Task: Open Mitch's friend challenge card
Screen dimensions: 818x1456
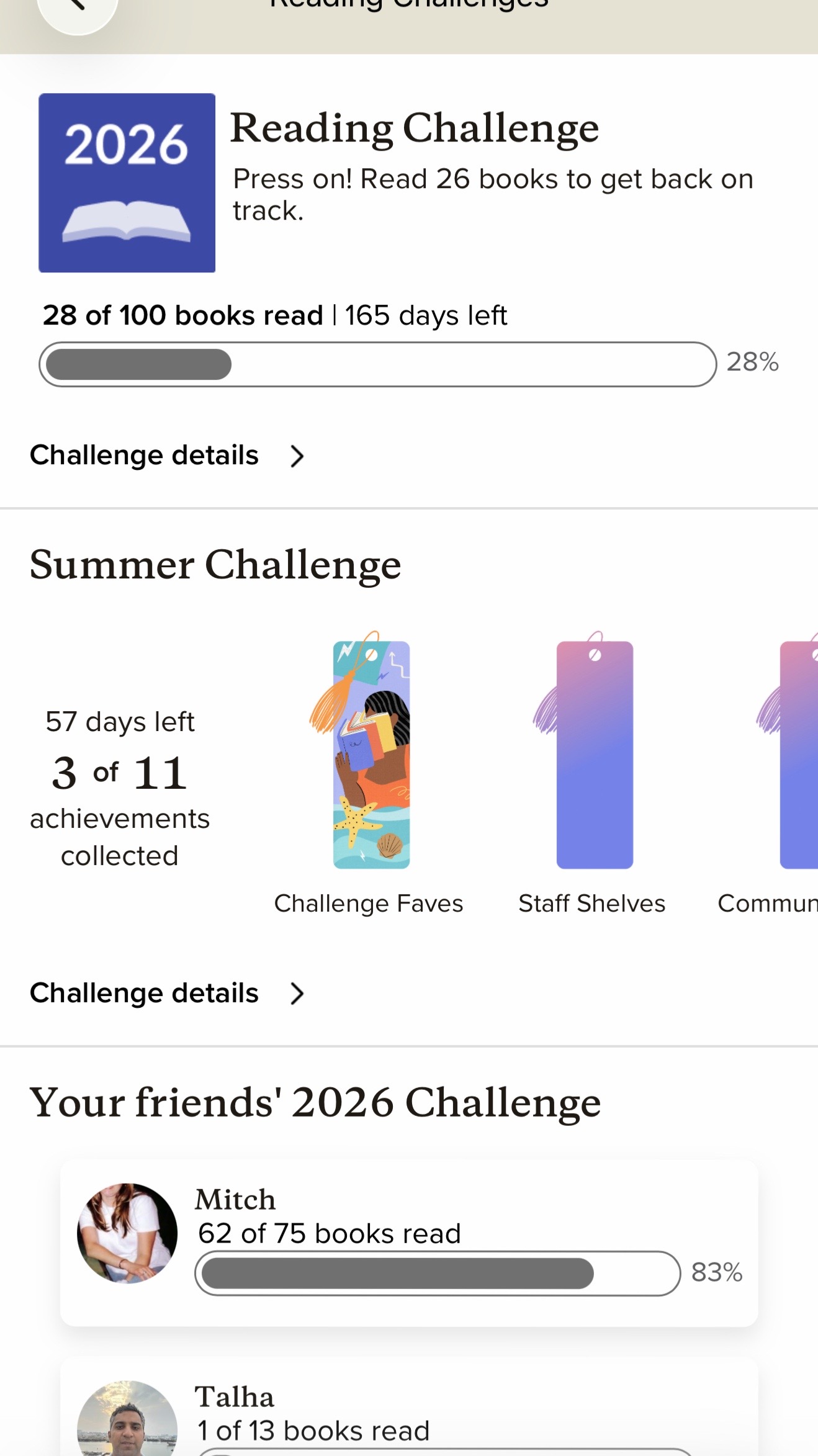Action: click(x=409, y=1243)
